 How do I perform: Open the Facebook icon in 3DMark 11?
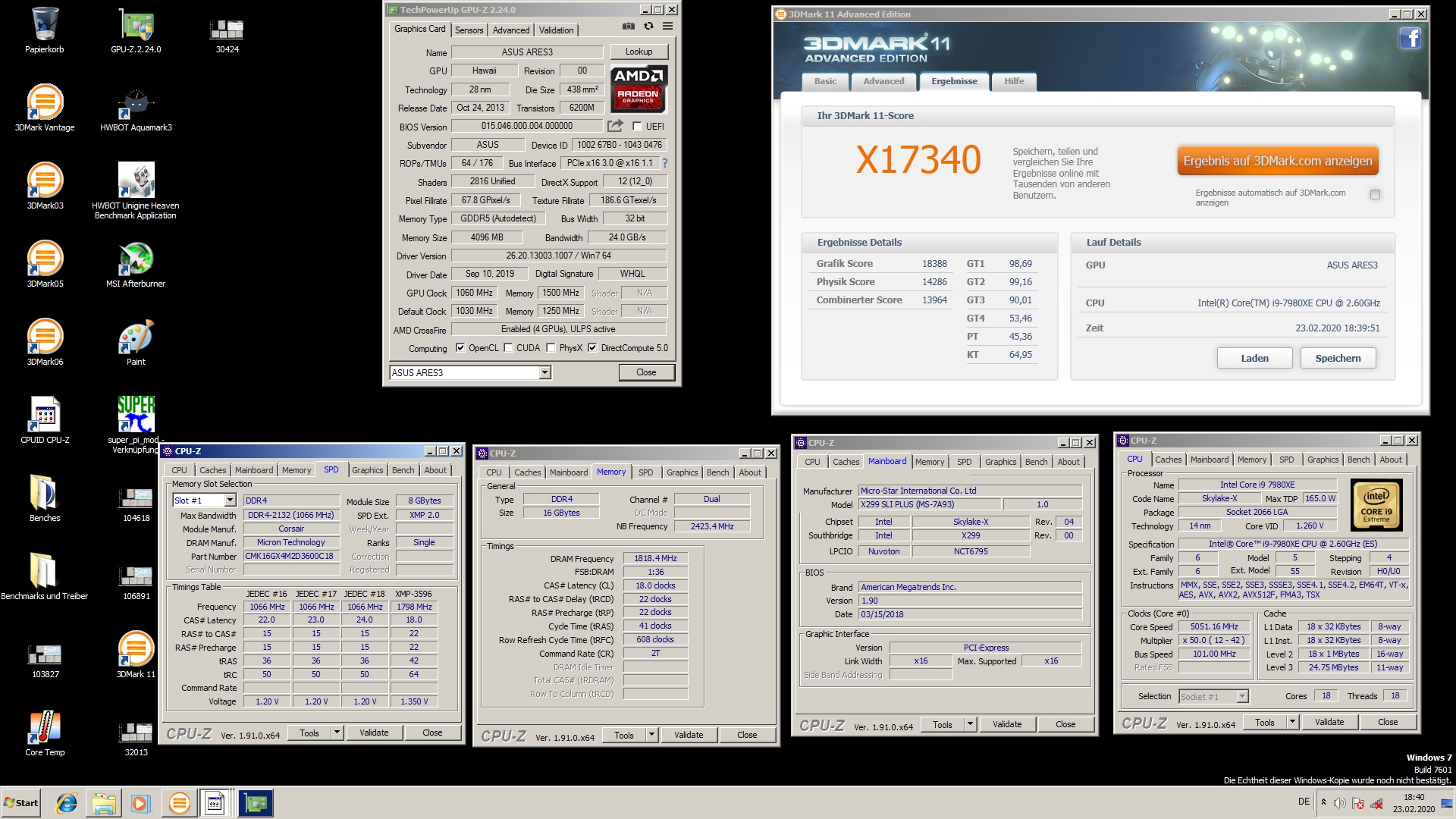pos(1410,38)
